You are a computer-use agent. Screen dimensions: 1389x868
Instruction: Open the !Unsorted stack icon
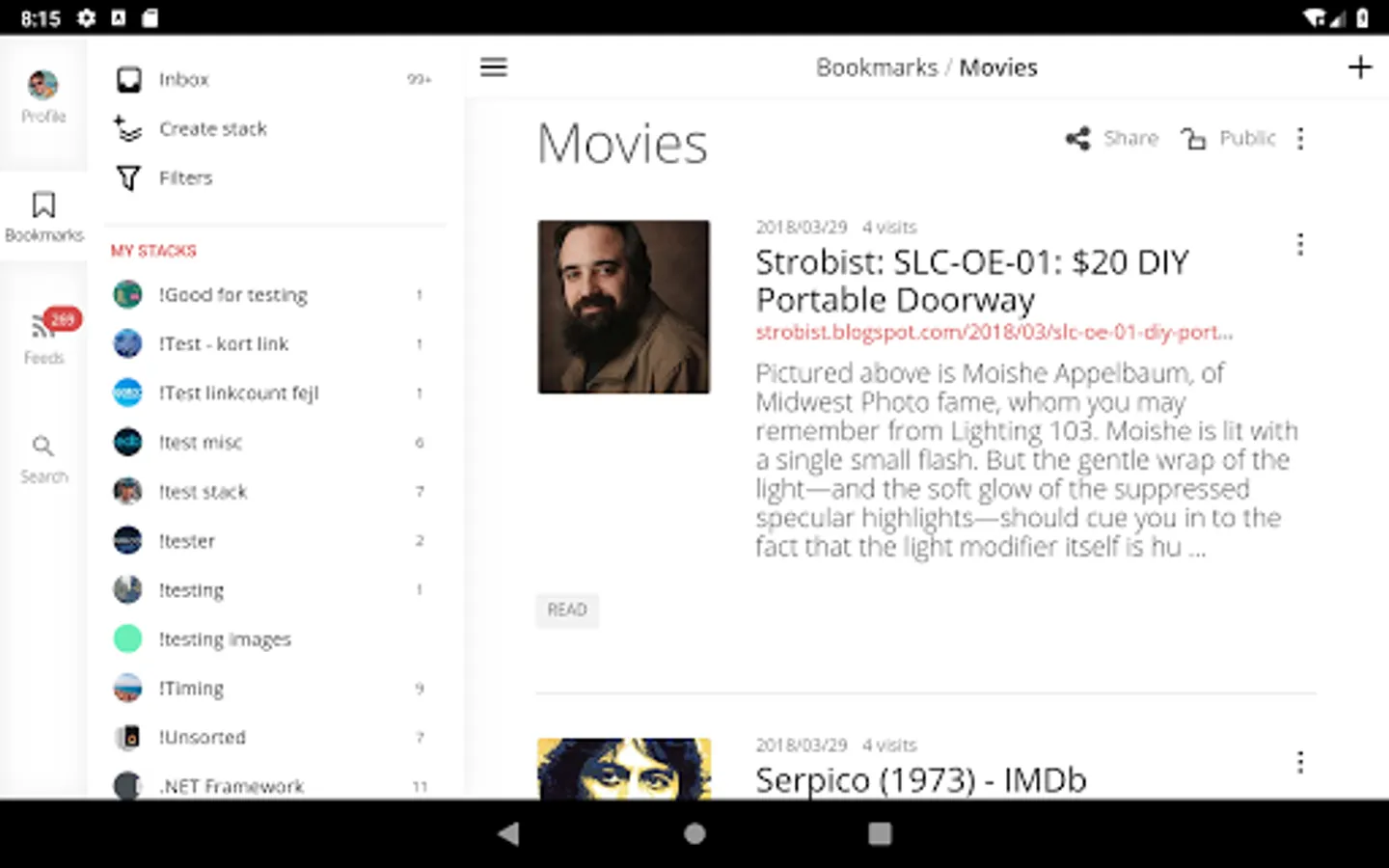click(127, 737)
